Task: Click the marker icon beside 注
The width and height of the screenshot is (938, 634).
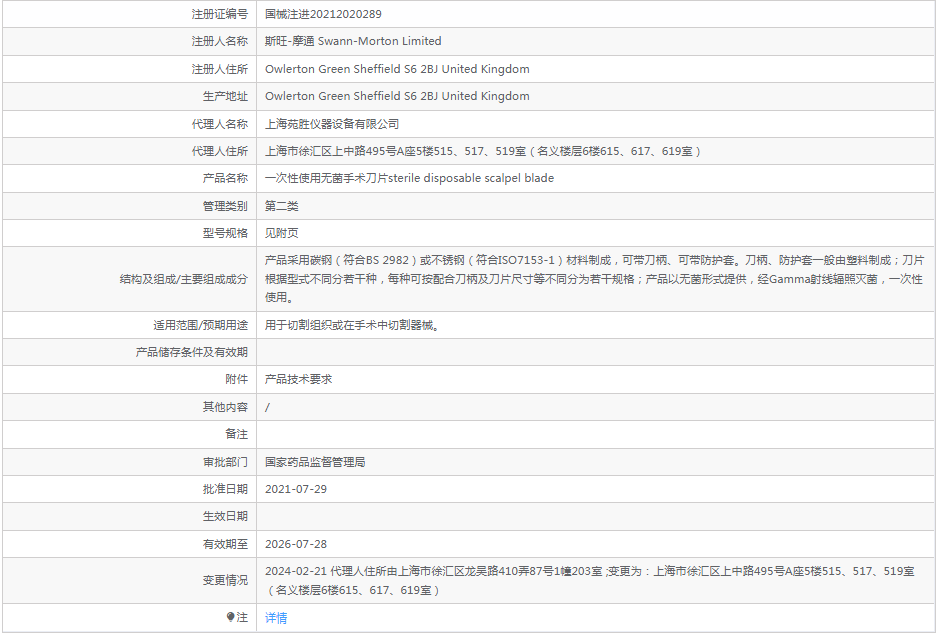Action: 230,618
